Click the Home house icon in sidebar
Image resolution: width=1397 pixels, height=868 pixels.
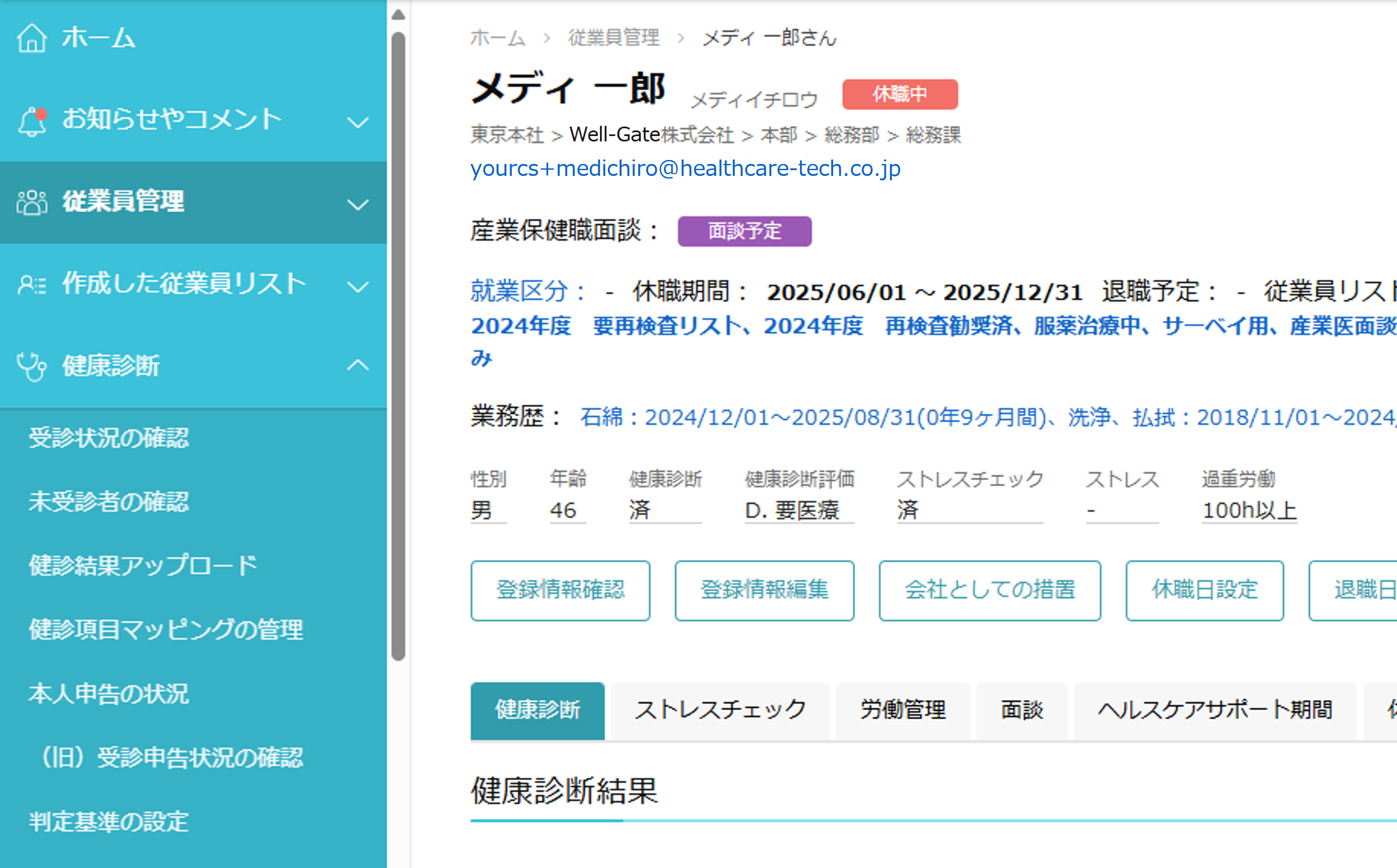pos(31,38)
